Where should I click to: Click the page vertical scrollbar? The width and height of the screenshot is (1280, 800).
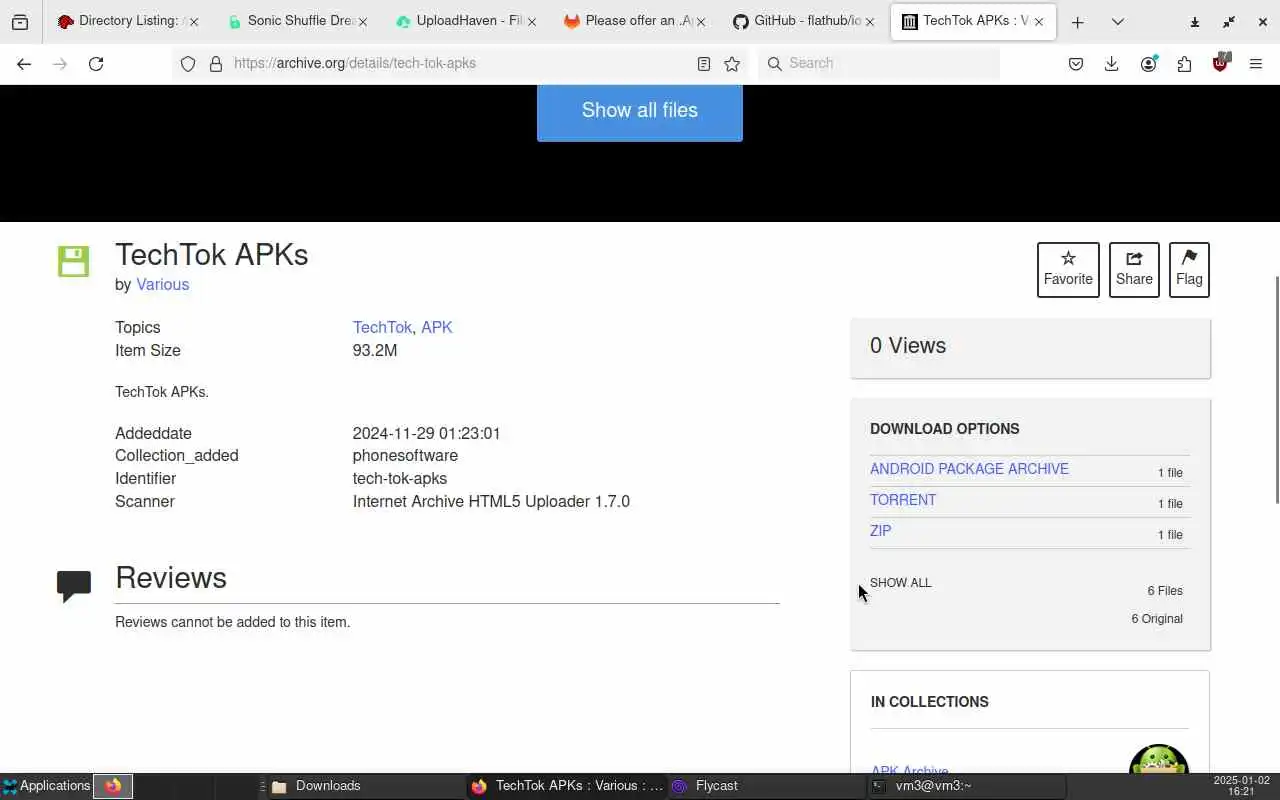[1276, 390]
